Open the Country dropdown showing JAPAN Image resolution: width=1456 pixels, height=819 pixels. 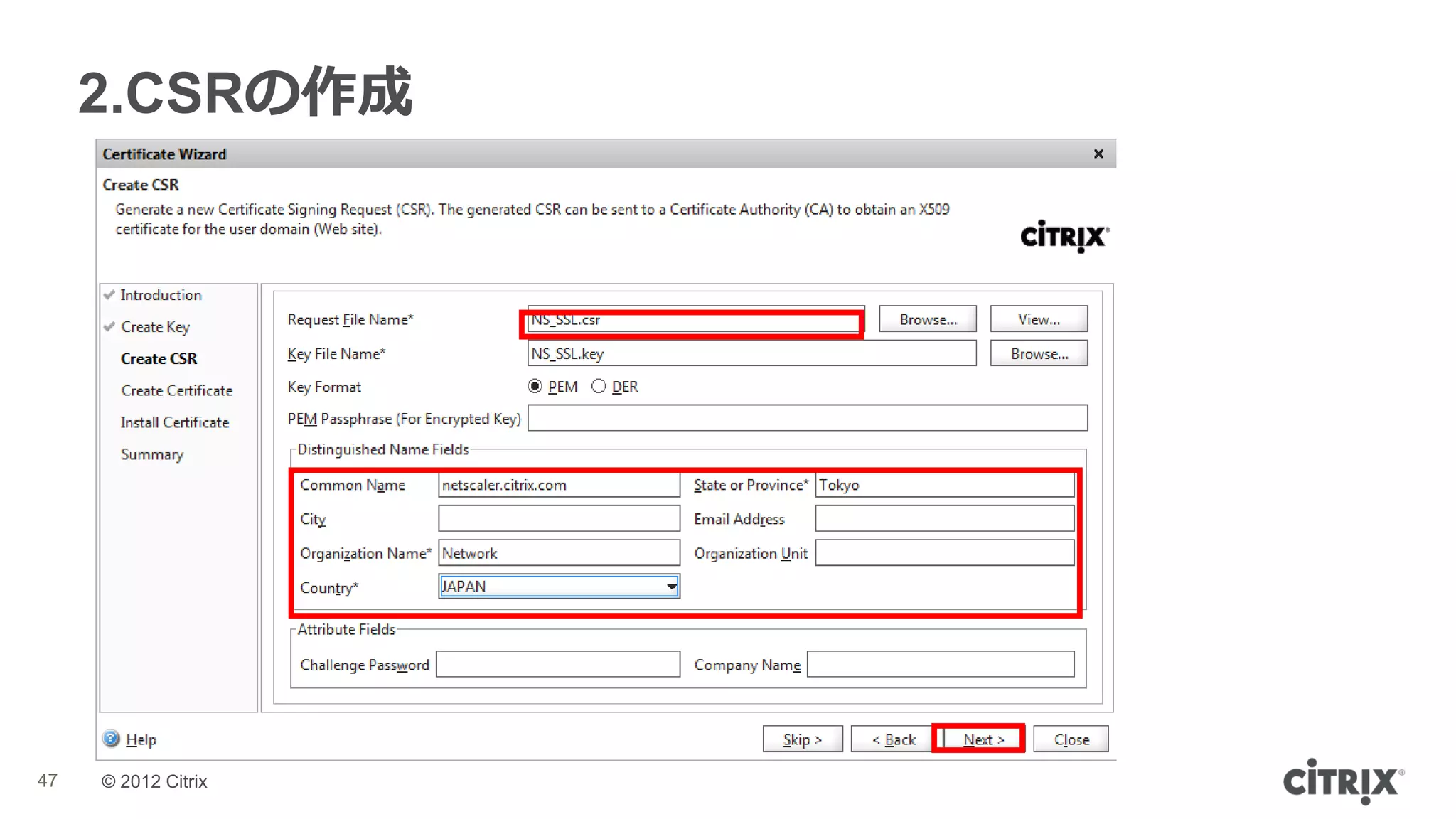pyautogui.click(x=559, y=587)
